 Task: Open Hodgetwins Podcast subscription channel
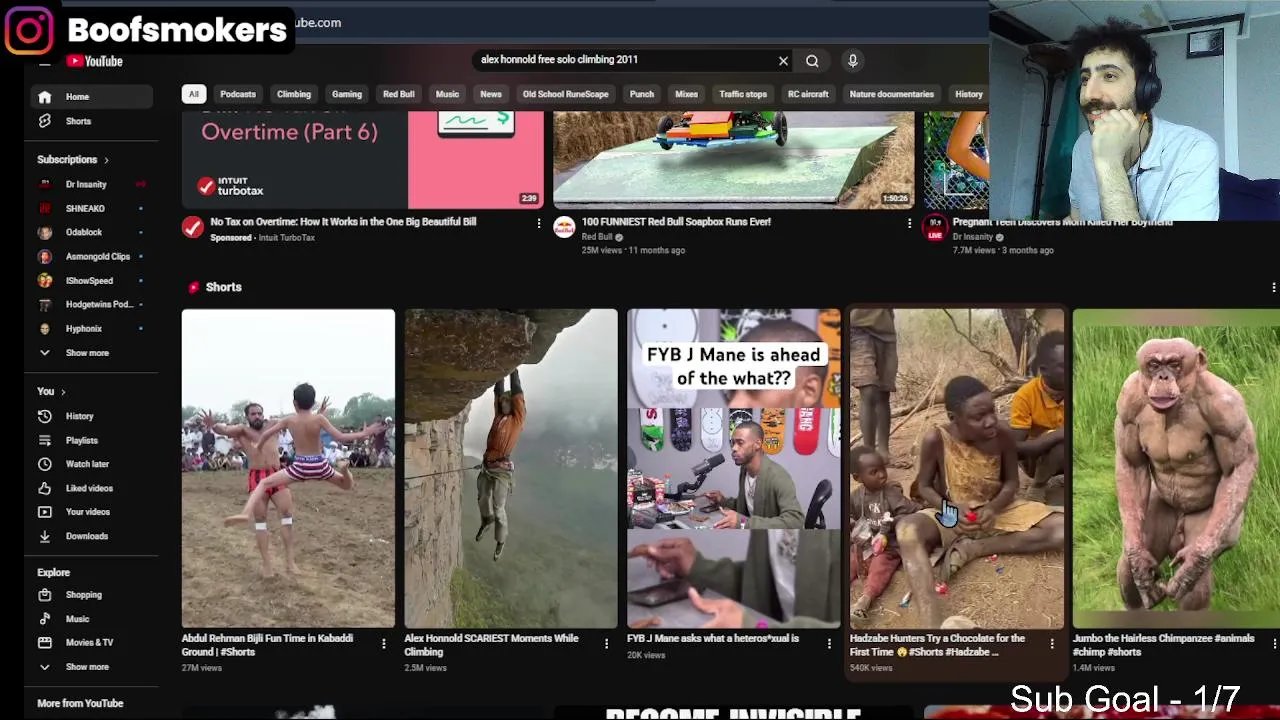(91, 304)
